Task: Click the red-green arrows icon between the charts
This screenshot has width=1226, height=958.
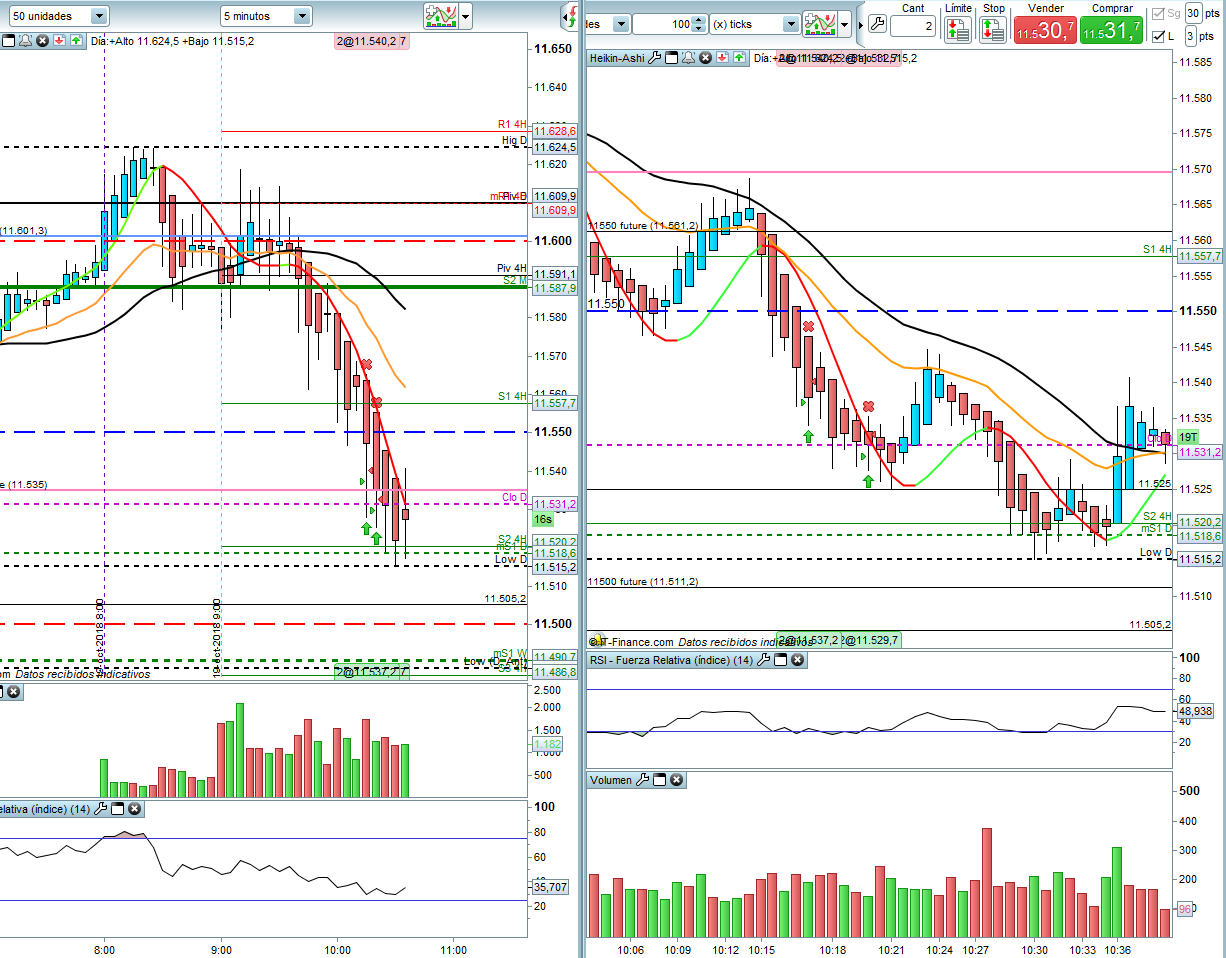Action: (x=571, y=16)
